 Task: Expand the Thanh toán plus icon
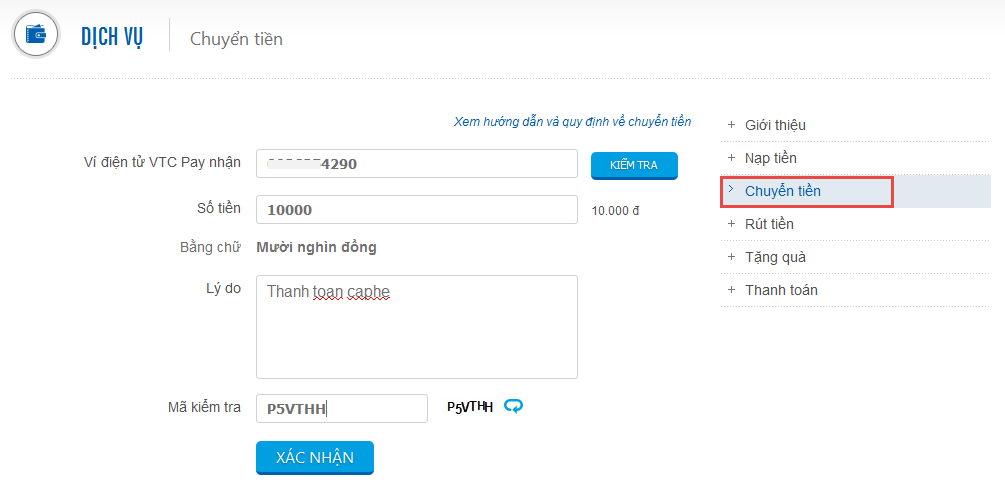pyautogui.click(x=731, y=290)
